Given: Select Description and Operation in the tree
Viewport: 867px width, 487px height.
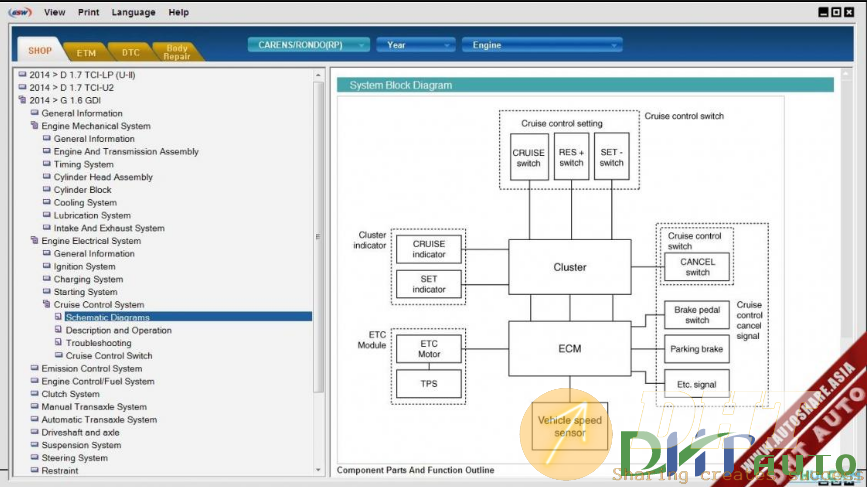Looking at the screenshot, I should pos(118,330).
